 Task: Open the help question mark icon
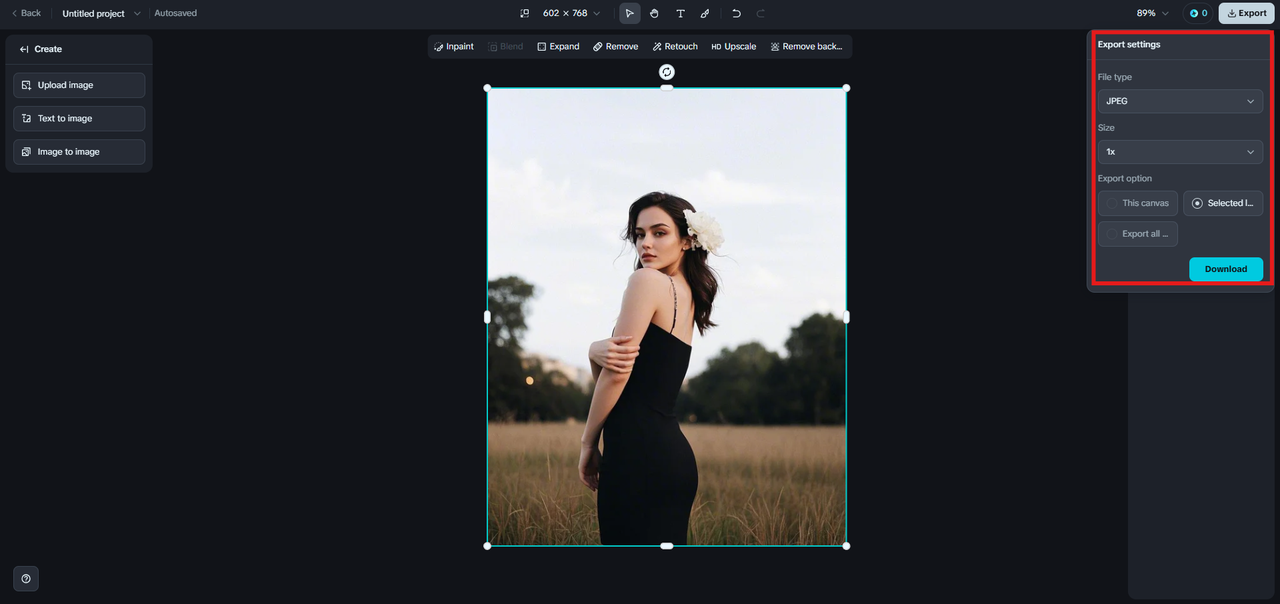pyautogui.click(x=26, y=578)
